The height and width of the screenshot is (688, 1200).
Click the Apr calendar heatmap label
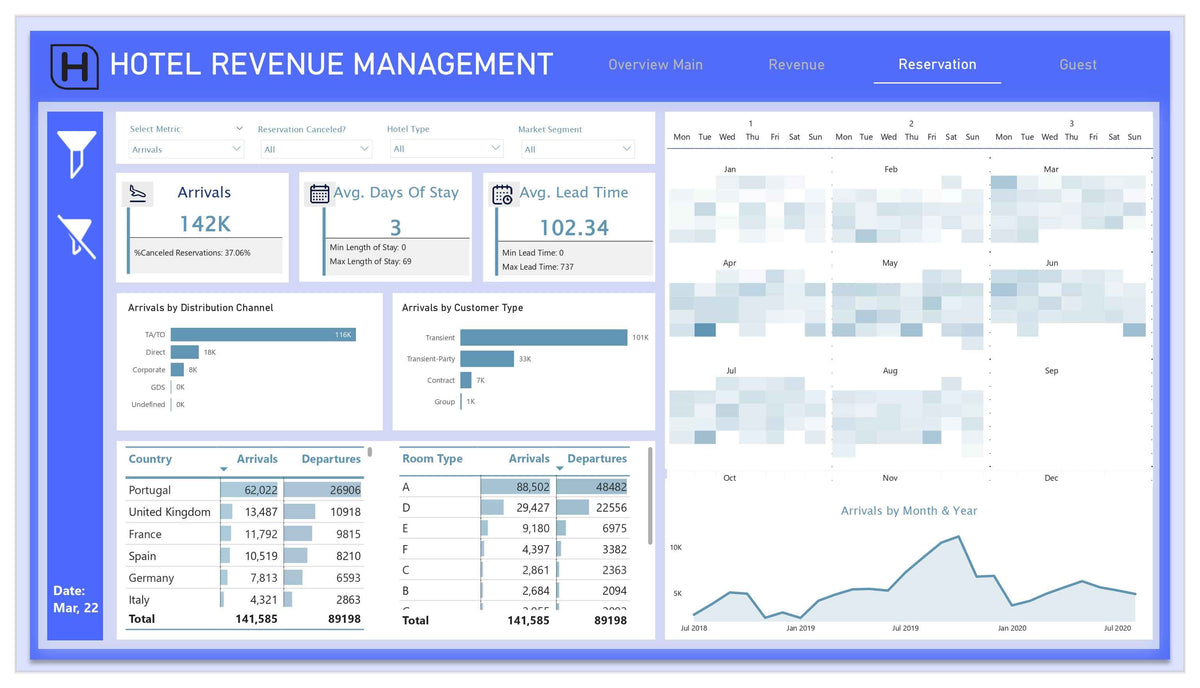click(730, 263)
